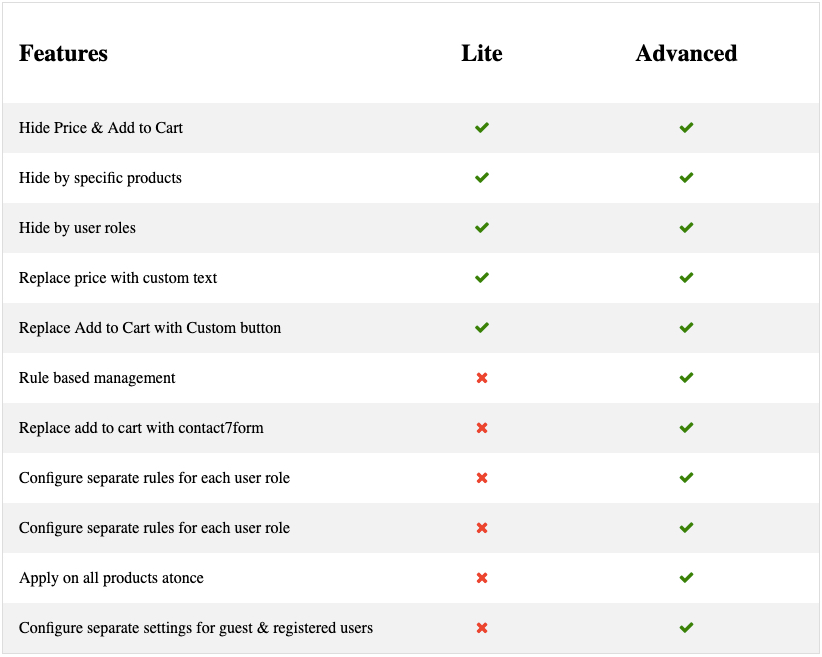Viewport: 822px width, 657px height.
Task: Click the Lite checkmark for Hide by user roles
Action: pos(482,228)
